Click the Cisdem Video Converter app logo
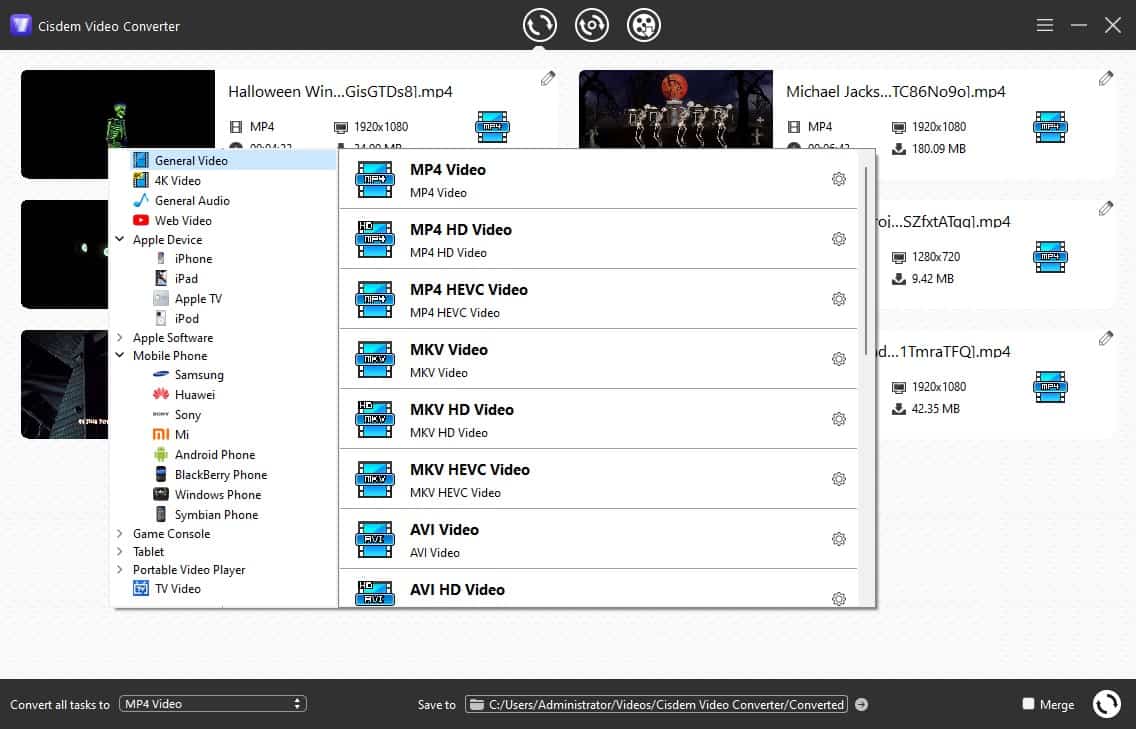 coord(20,25)
